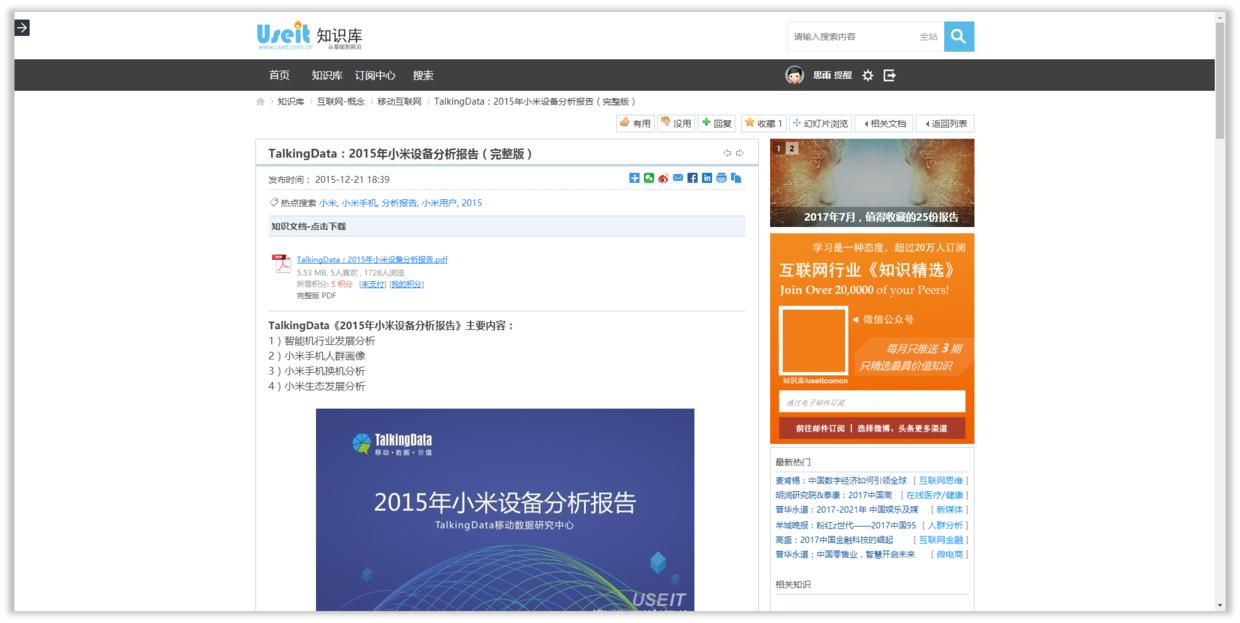
Task: Click the blue magnifier search button
Action: (x=958, y=37)
